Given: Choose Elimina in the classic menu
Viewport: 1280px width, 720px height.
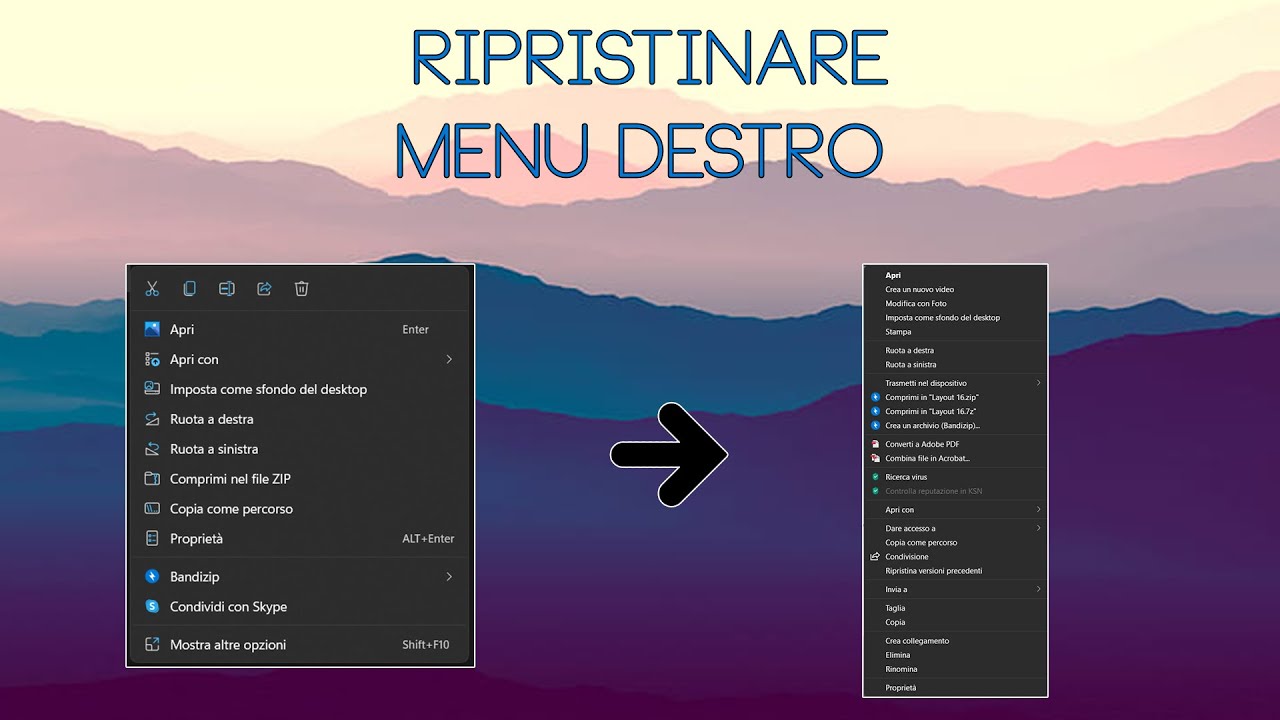Looking at the screenshot, I should point(898,655).
